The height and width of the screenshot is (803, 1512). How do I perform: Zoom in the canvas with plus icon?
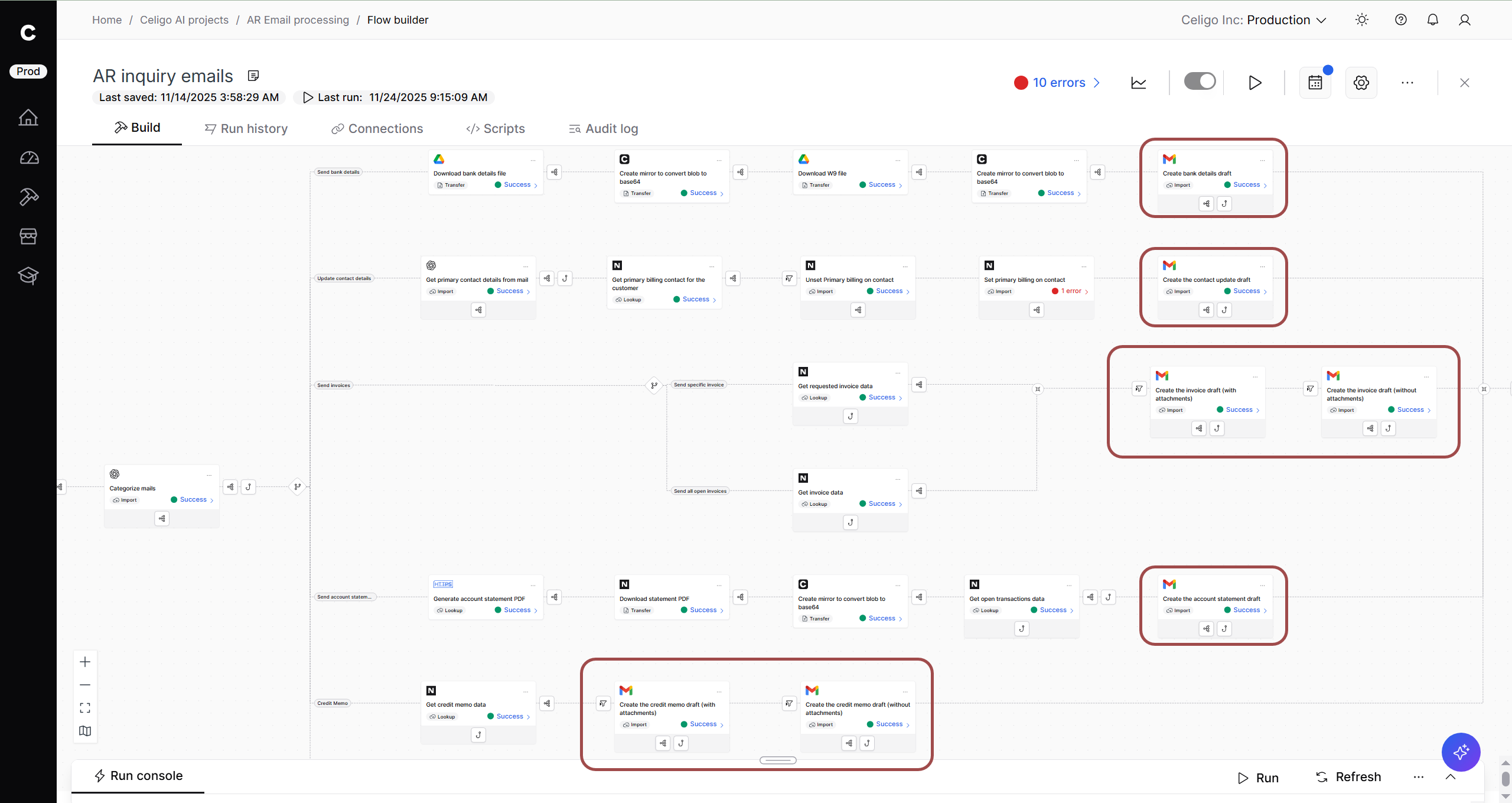click(x=85, y=662)
